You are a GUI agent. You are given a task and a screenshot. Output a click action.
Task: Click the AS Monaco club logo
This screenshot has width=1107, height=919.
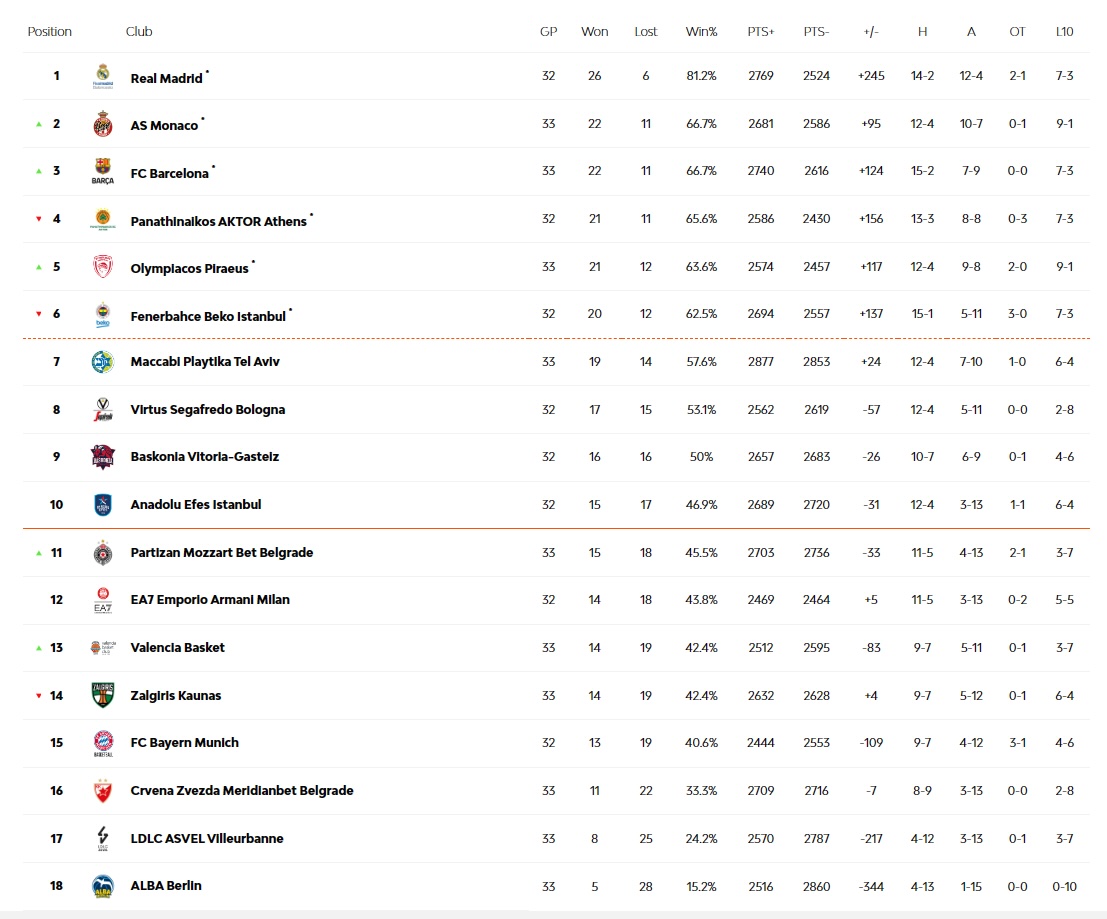[x=103, y=124]
